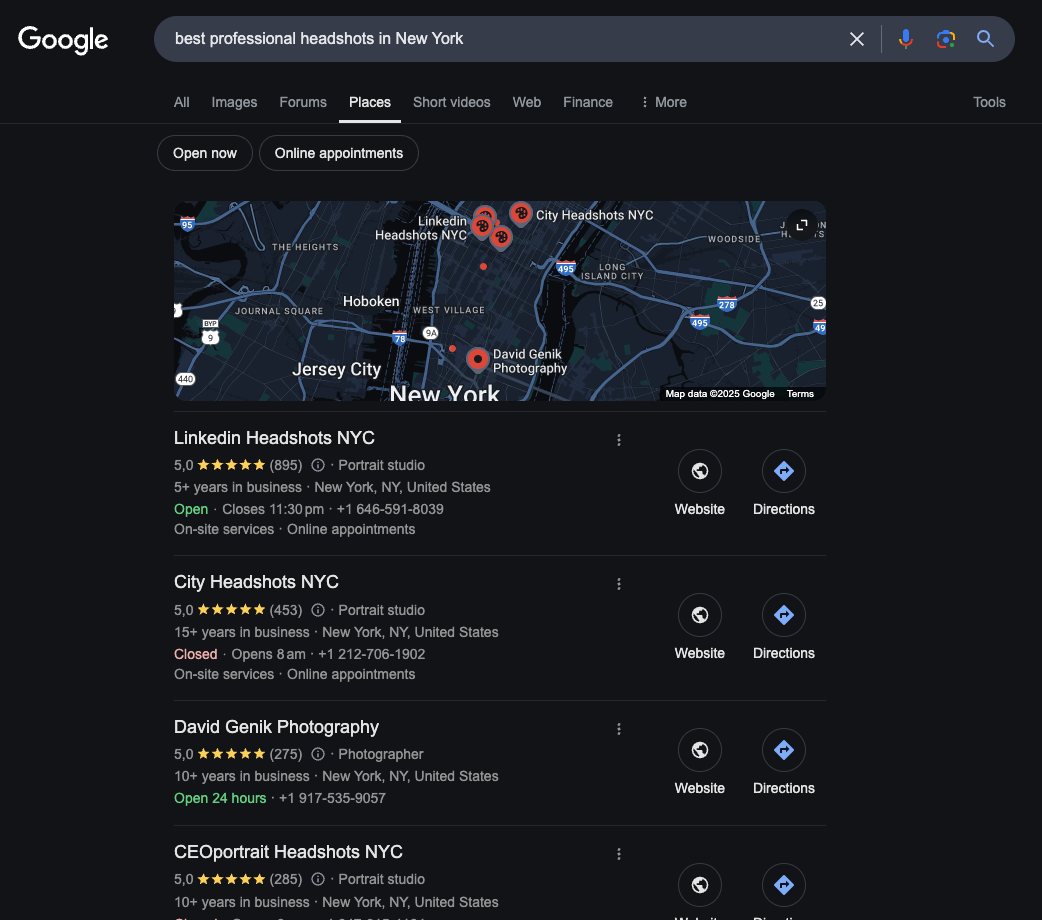Click into the search query field
The width and height of the screenshot is (1042, 920).
(x=500, y=39)
